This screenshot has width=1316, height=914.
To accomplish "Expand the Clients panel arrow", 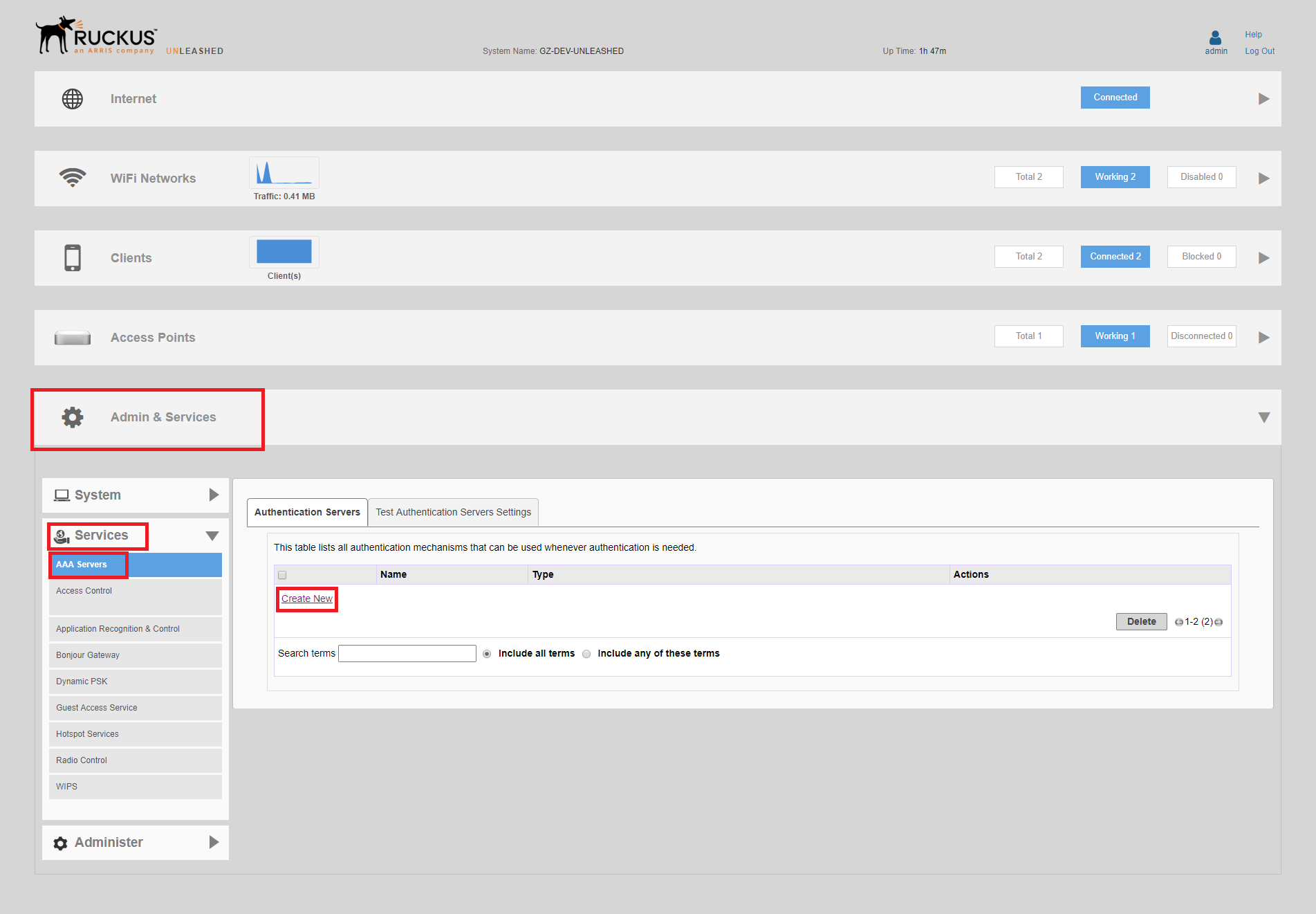I will click(x=1264, y=258).
